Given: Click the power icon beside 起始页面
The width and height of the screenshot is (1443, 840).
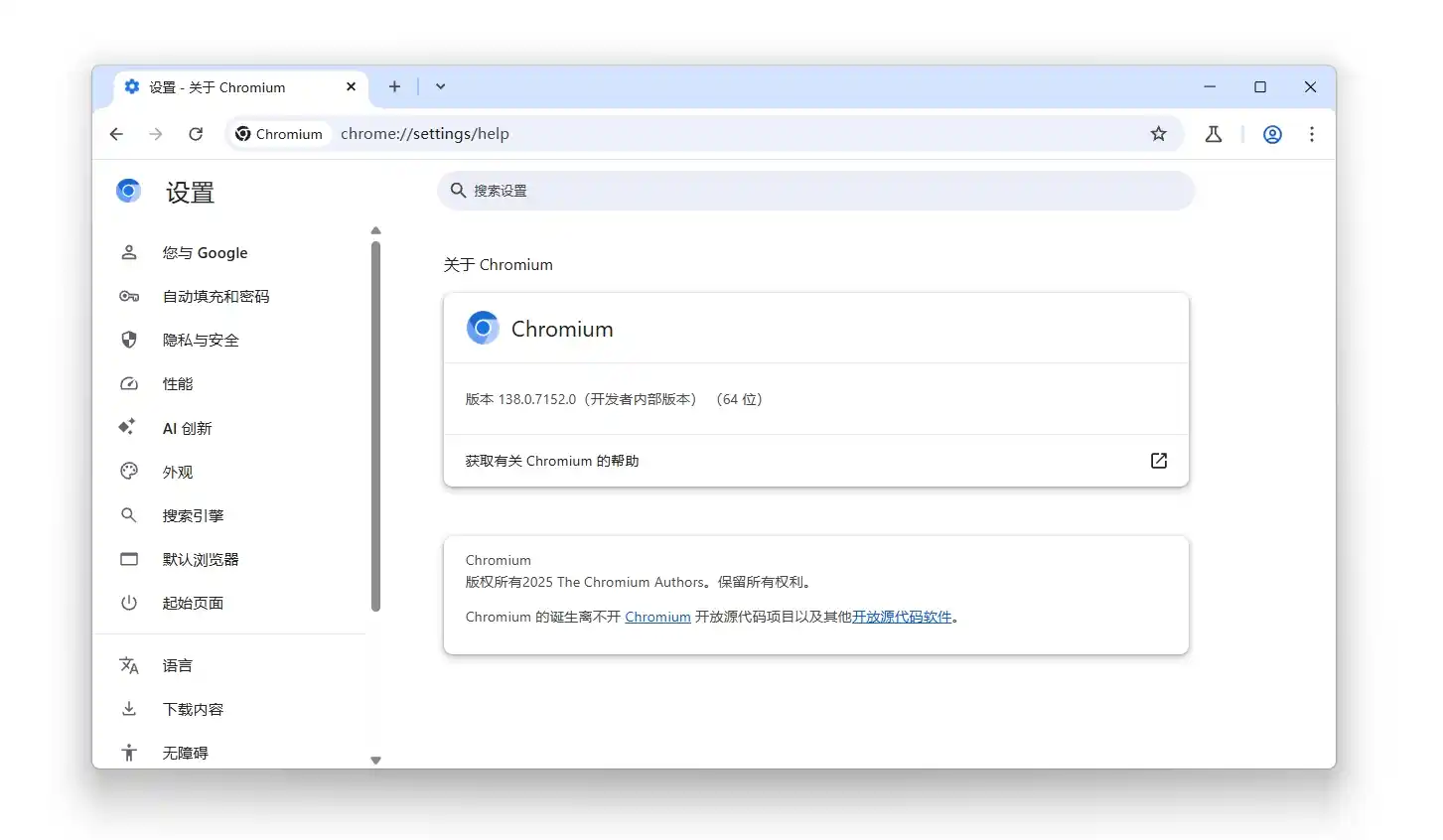Looking at the screenshot, I should pyautogui.click(x=129, y=603).
